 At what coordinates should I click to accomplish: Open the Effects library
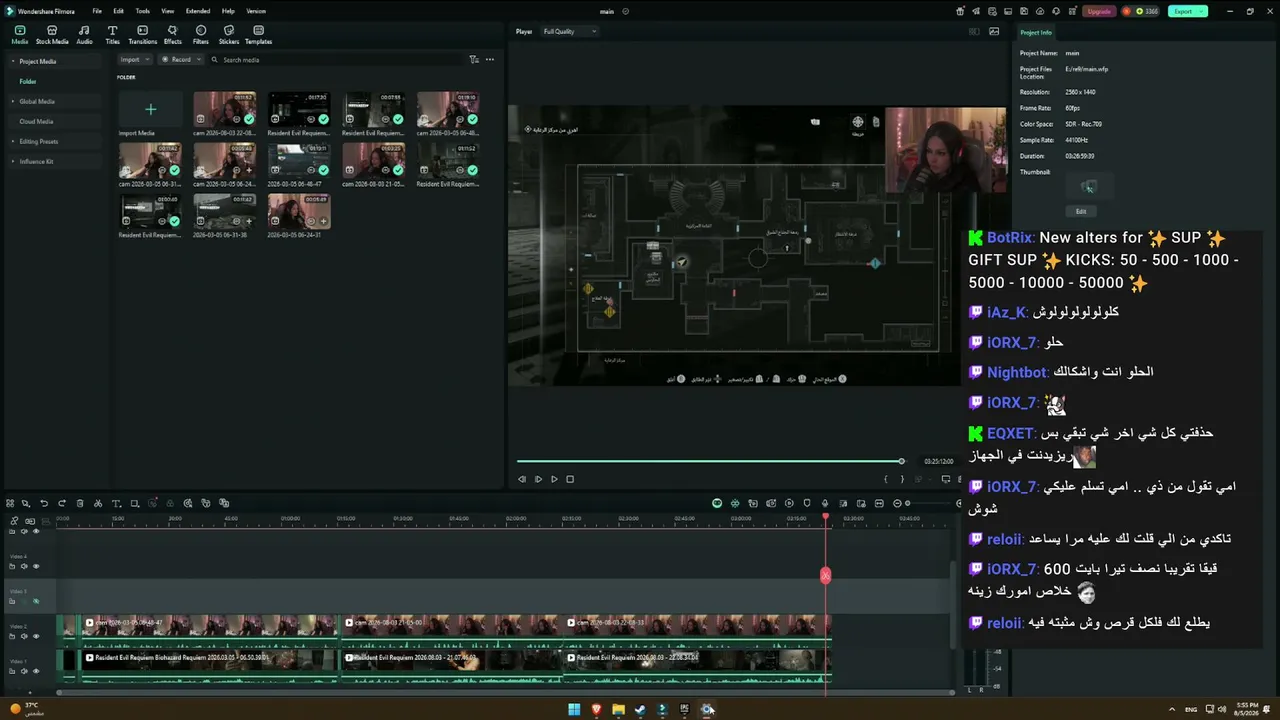[x=173, y=35]
